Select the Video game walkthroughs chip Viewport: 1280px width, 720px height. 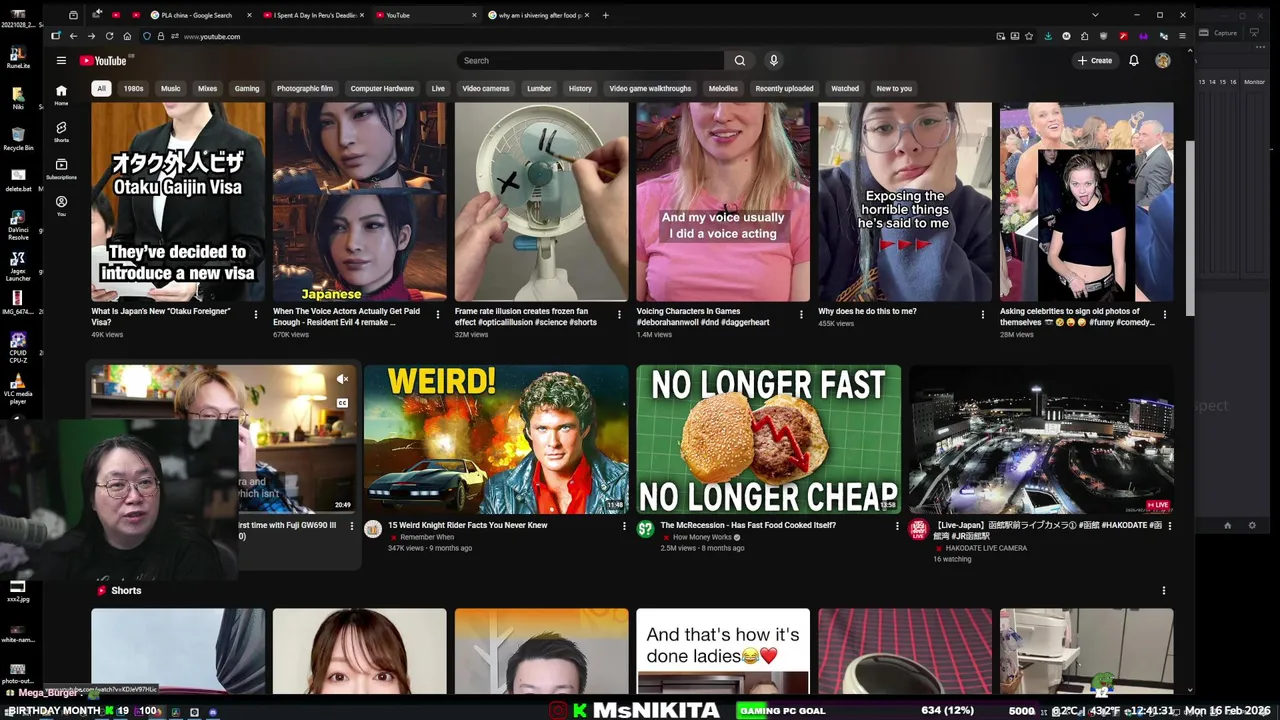coord(650,88)
